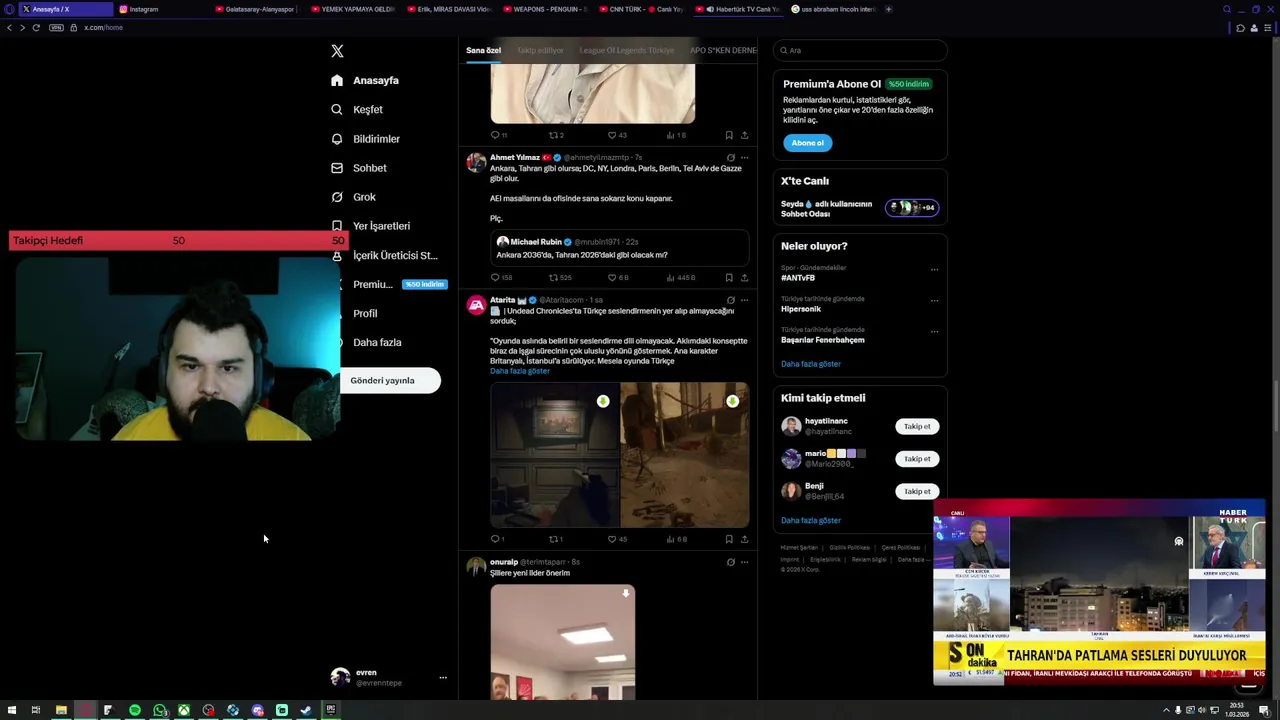Open Ahmet Yılmaz profile avatar
This screenshot has height=720, width=1280.
476,162
